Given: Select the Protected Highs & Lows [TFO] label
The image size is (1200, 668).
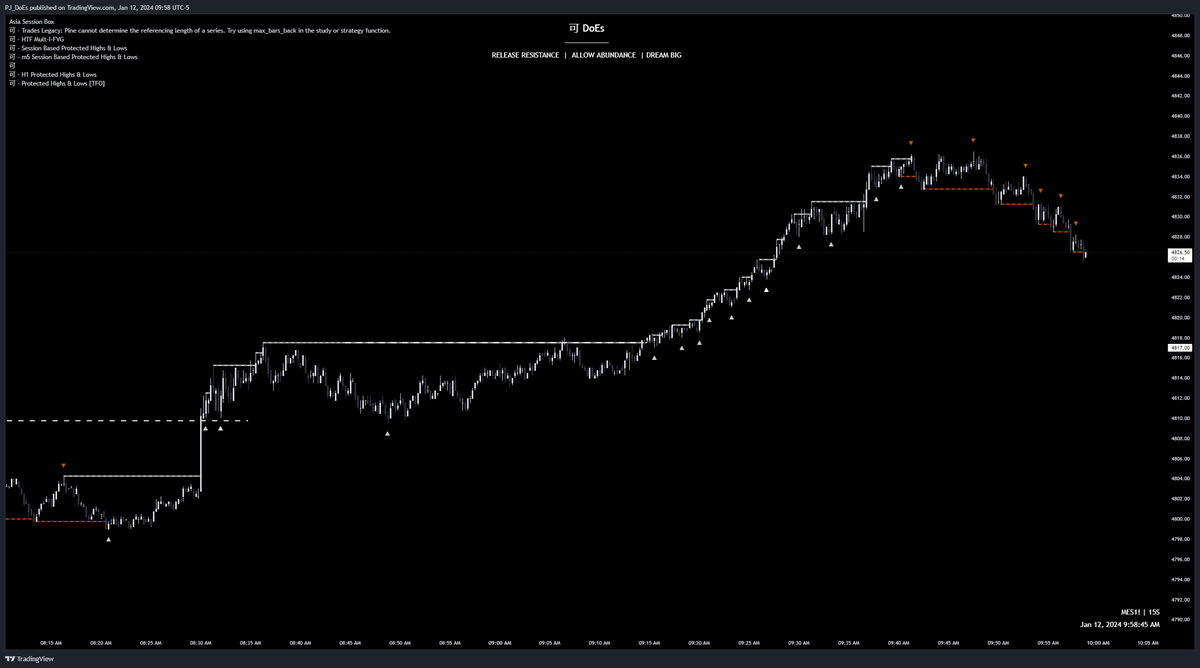Looking at the screenshot, I should 56,84.
